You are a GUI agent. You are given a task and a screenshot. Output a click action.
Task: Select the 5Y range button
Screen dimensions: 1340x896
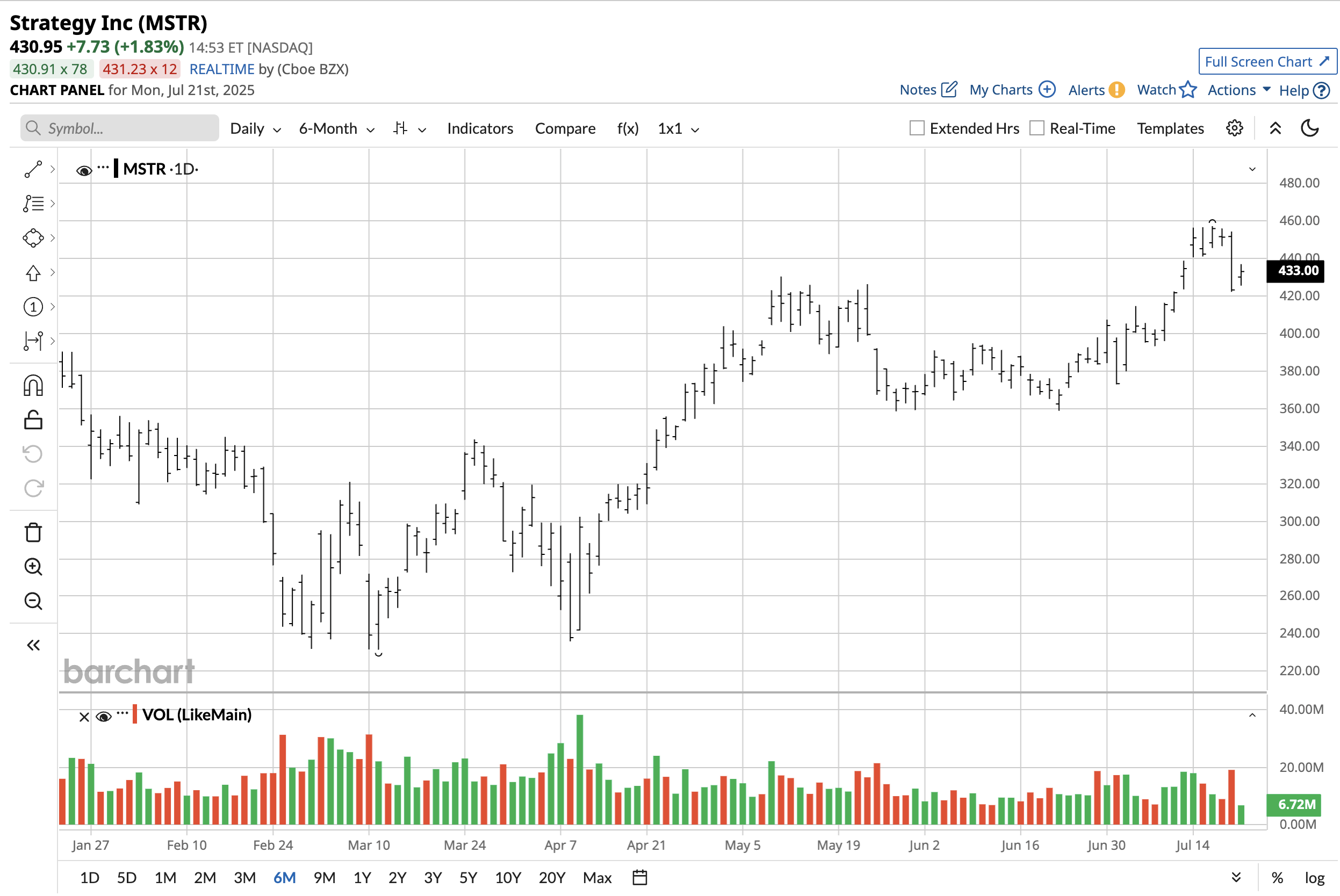(468, 877)
